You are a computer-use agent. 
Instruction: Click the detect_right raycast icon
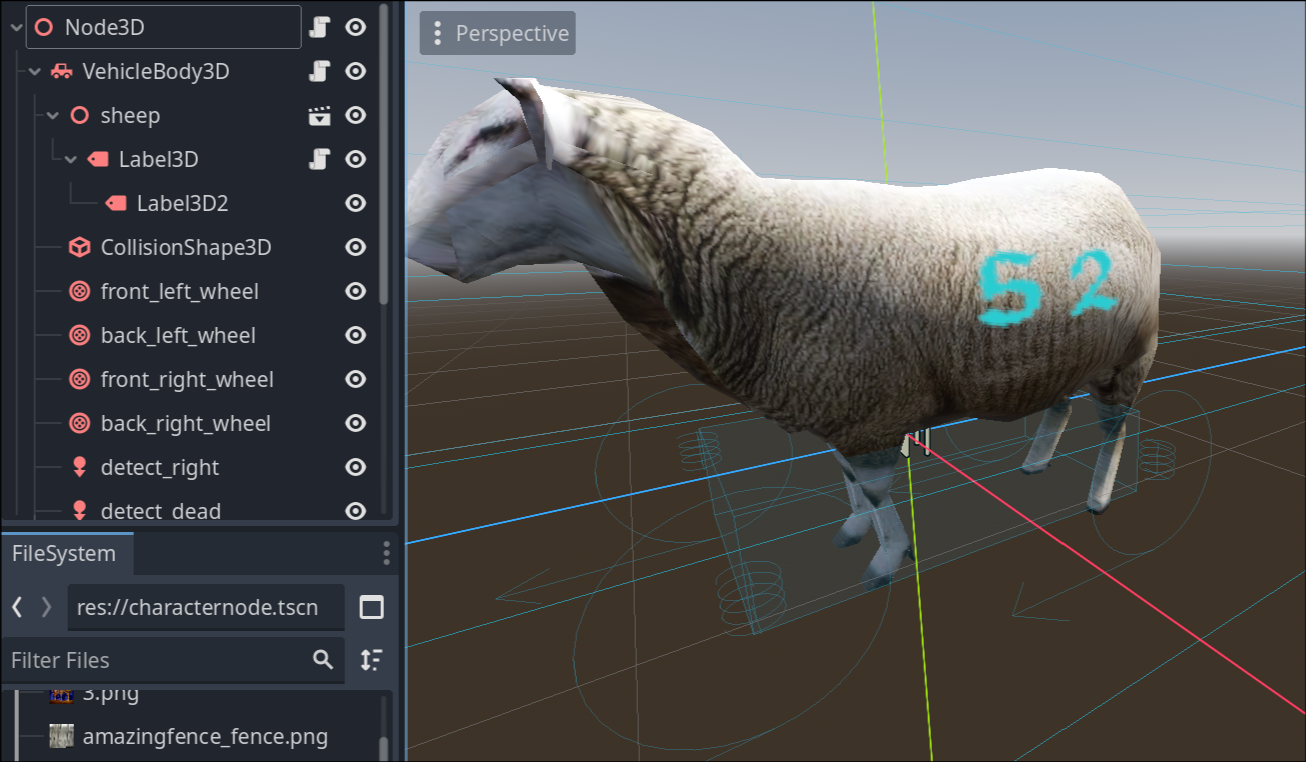tap(79, 467)
